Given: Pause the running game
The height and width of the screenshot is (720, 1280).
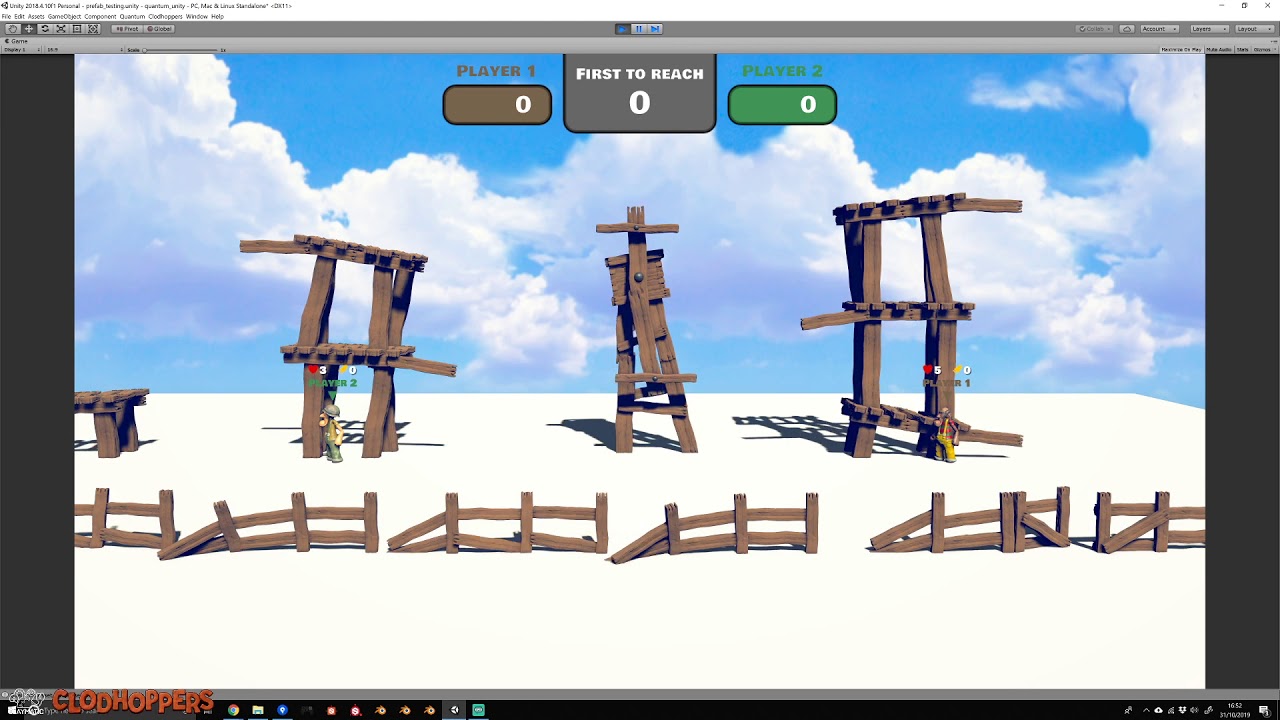Looking at the screenshot, I should [639, 29].
